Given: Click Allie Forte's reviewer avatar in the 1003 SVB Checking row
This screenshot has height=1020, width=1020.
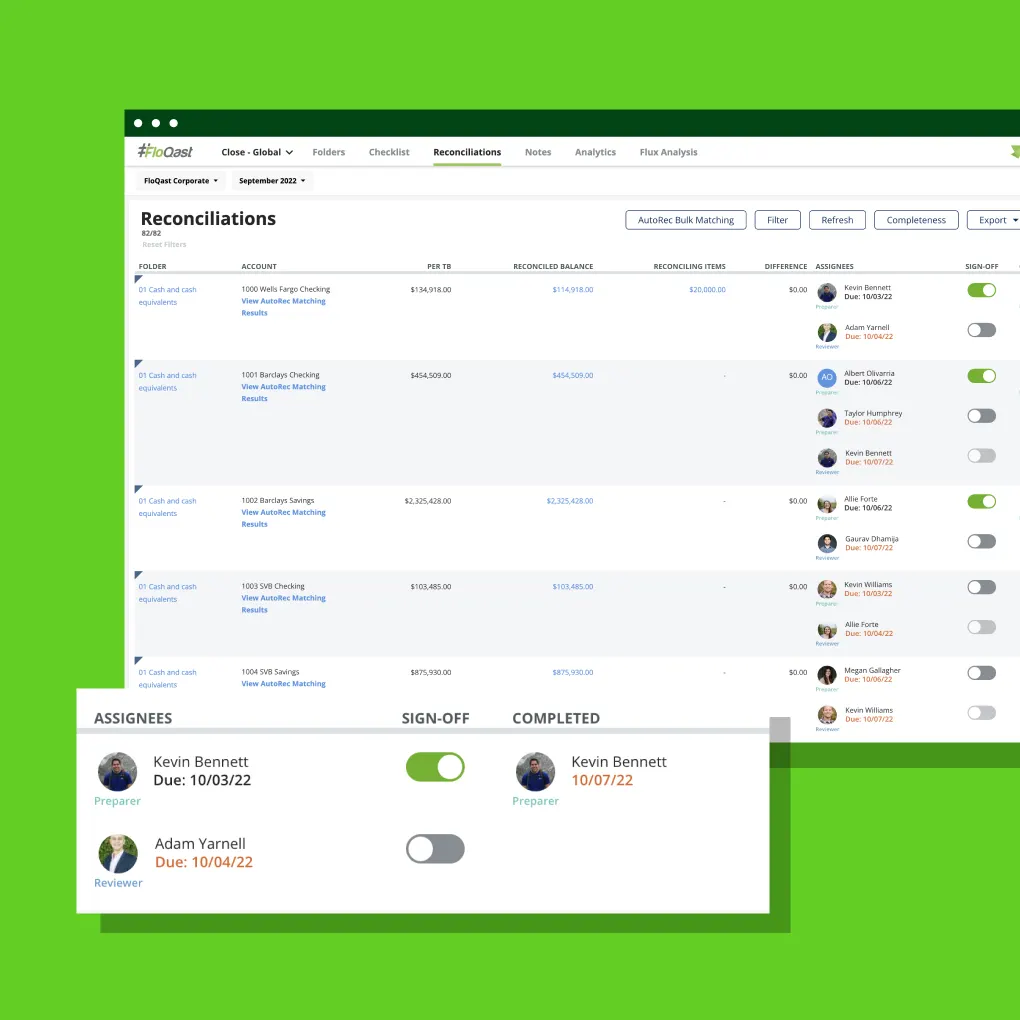Looking at the screenshot, I should pos(827,630).
